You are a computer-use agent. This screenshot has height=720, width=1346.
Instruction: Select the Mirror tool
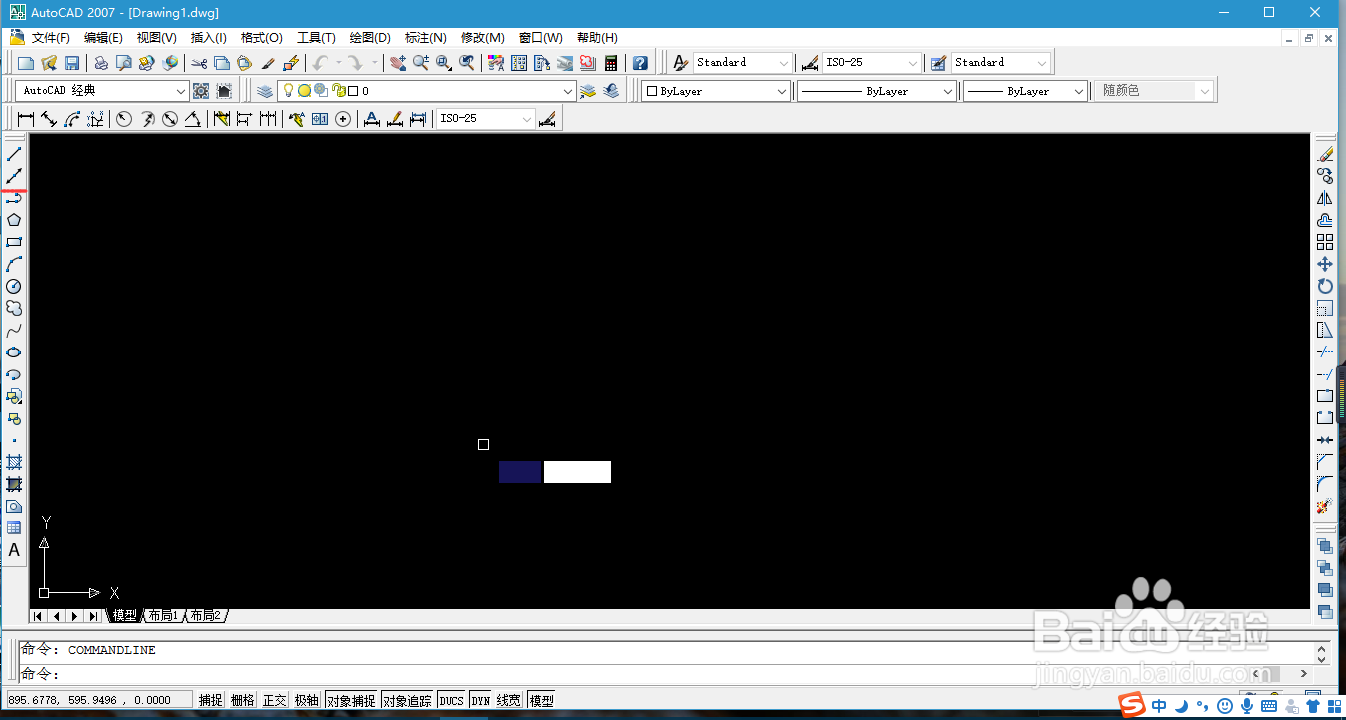point(1325,198)
